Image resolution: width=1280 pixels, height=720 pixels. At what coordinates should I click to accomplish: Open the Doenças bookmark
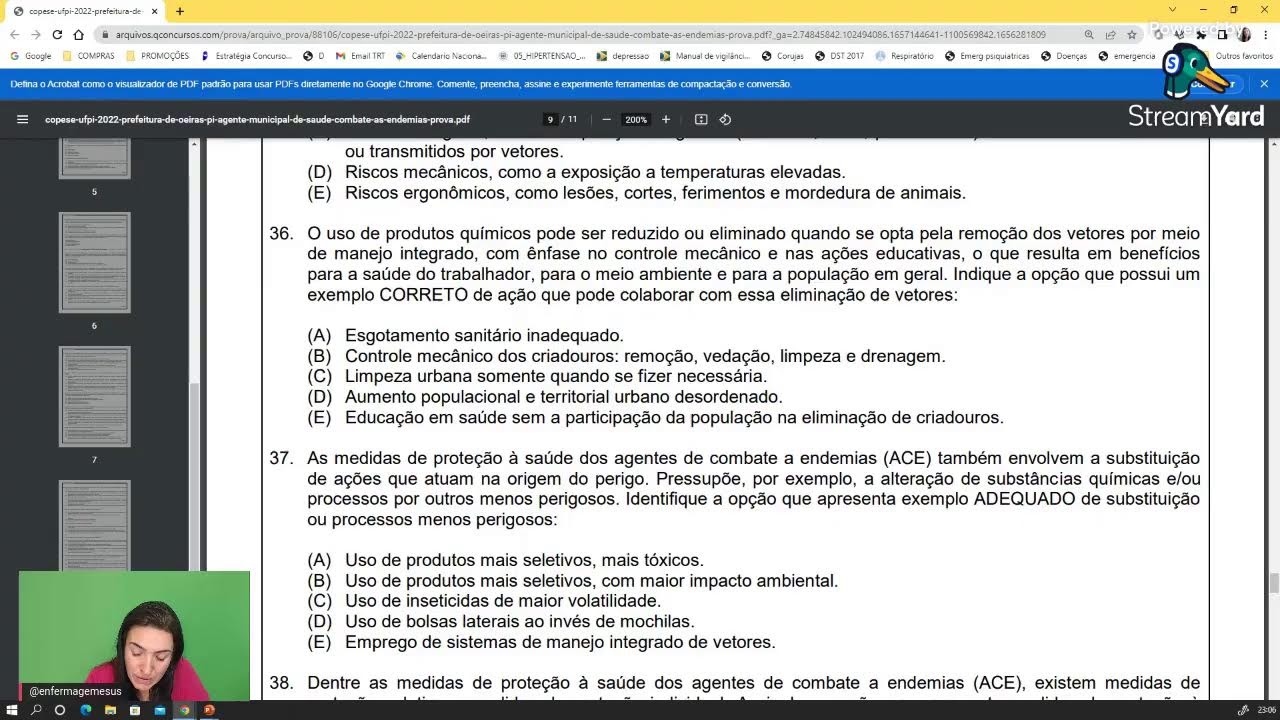(1064, 56)
